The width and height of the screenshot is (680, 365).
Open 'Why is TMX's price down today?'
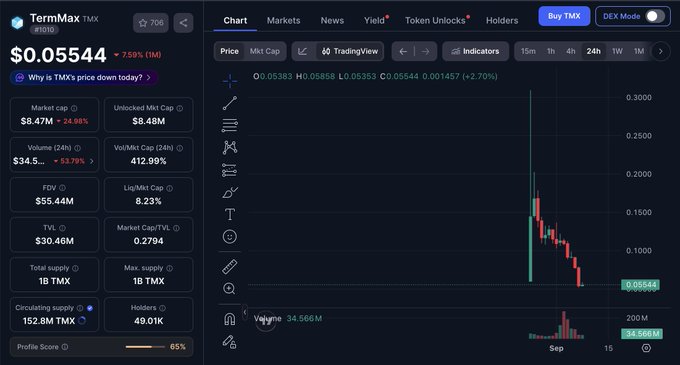pos(84,78)
